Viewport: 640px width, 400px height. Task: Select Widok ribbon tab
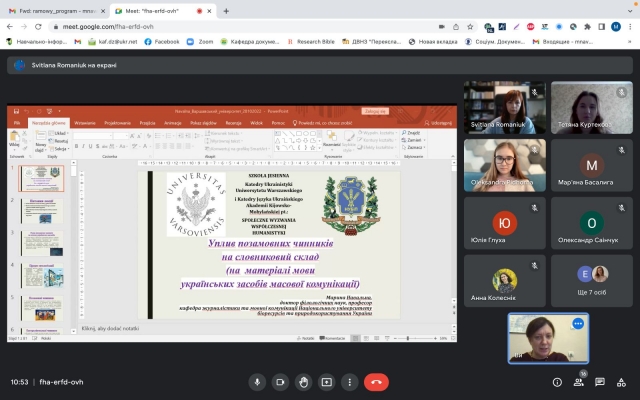257,123
